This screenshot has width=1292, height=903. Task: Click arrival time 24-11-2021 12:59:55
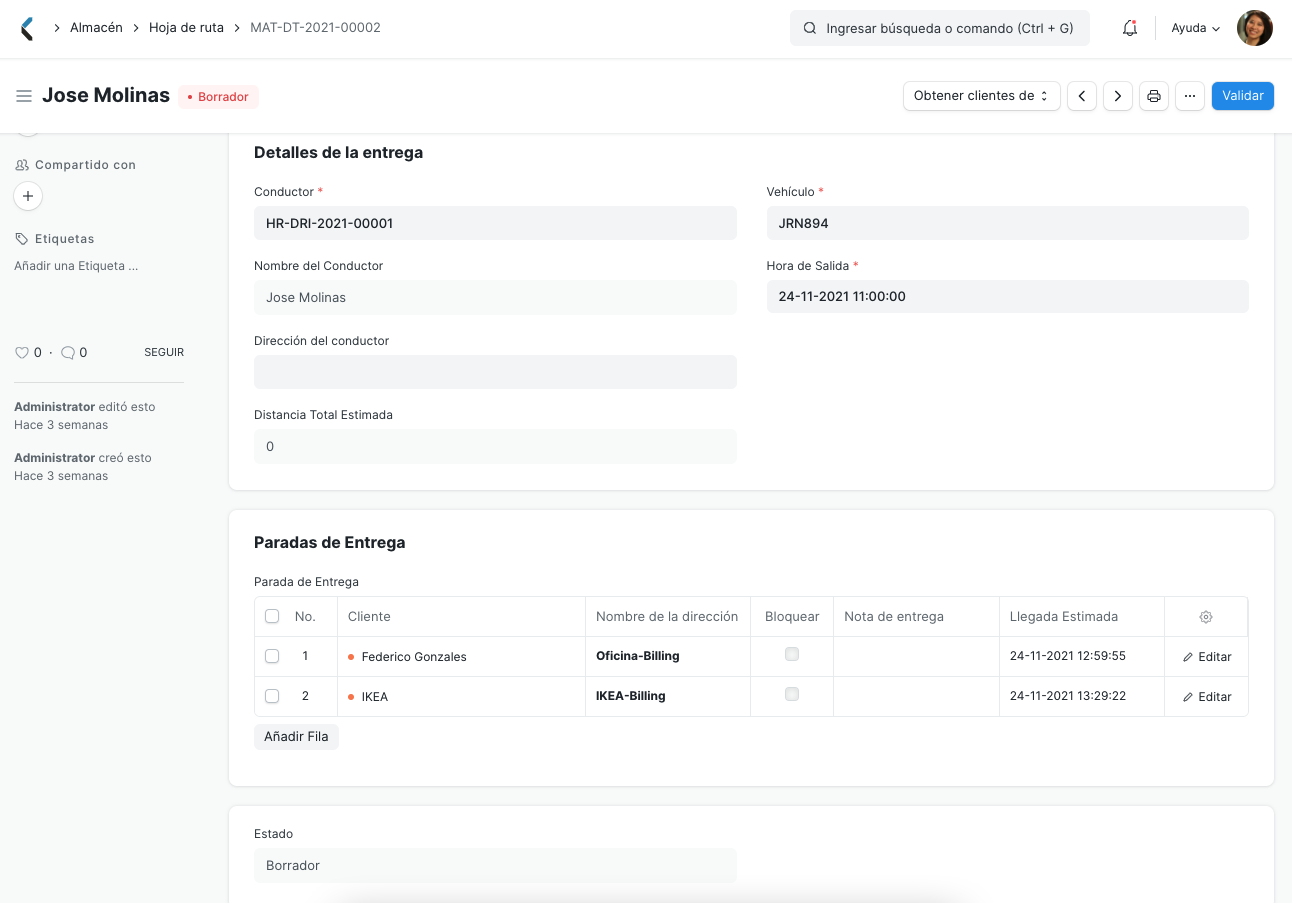click(1082, 657)
